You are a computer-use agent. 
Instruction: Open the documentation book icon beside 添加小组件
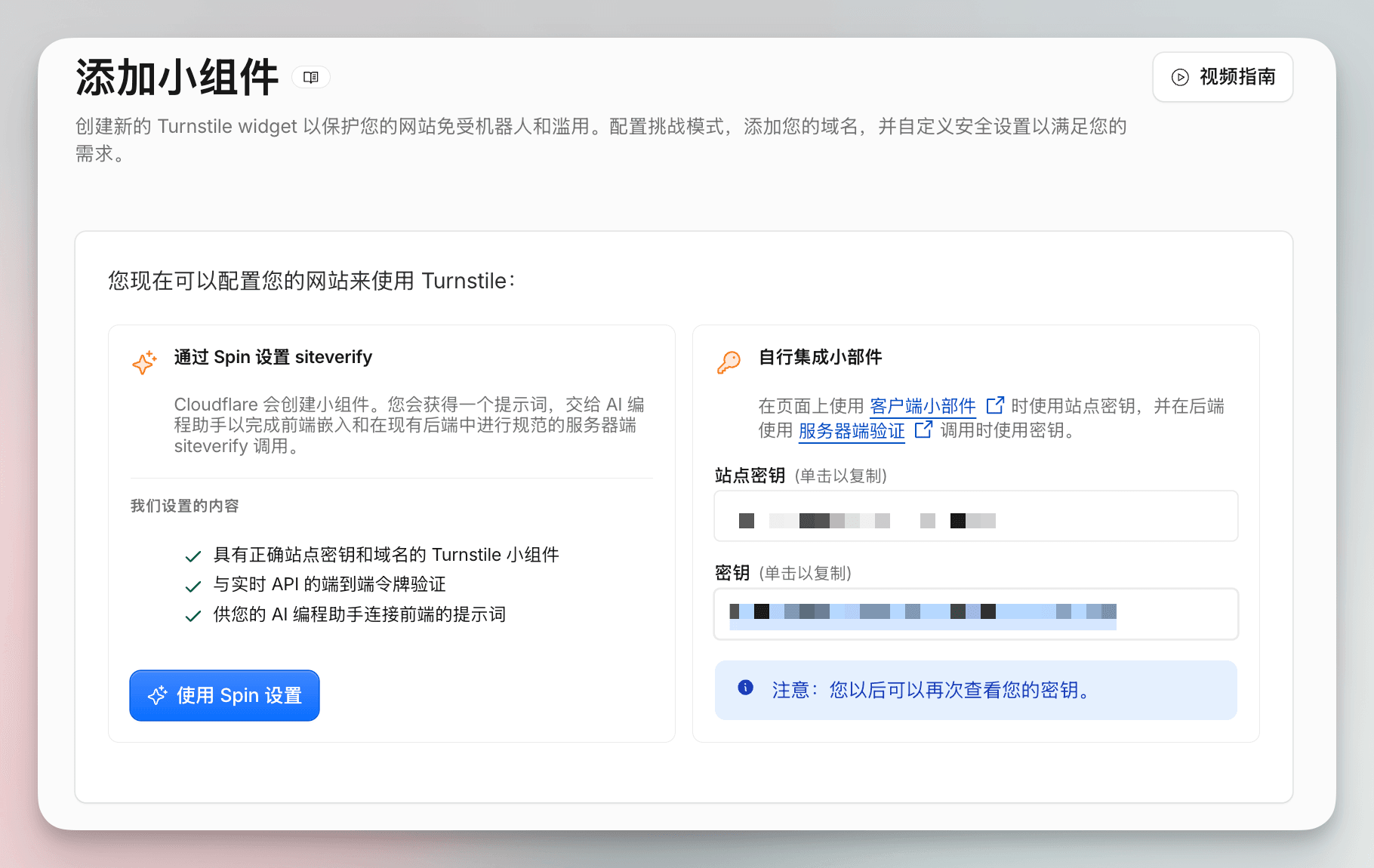(x=311, y=77)
